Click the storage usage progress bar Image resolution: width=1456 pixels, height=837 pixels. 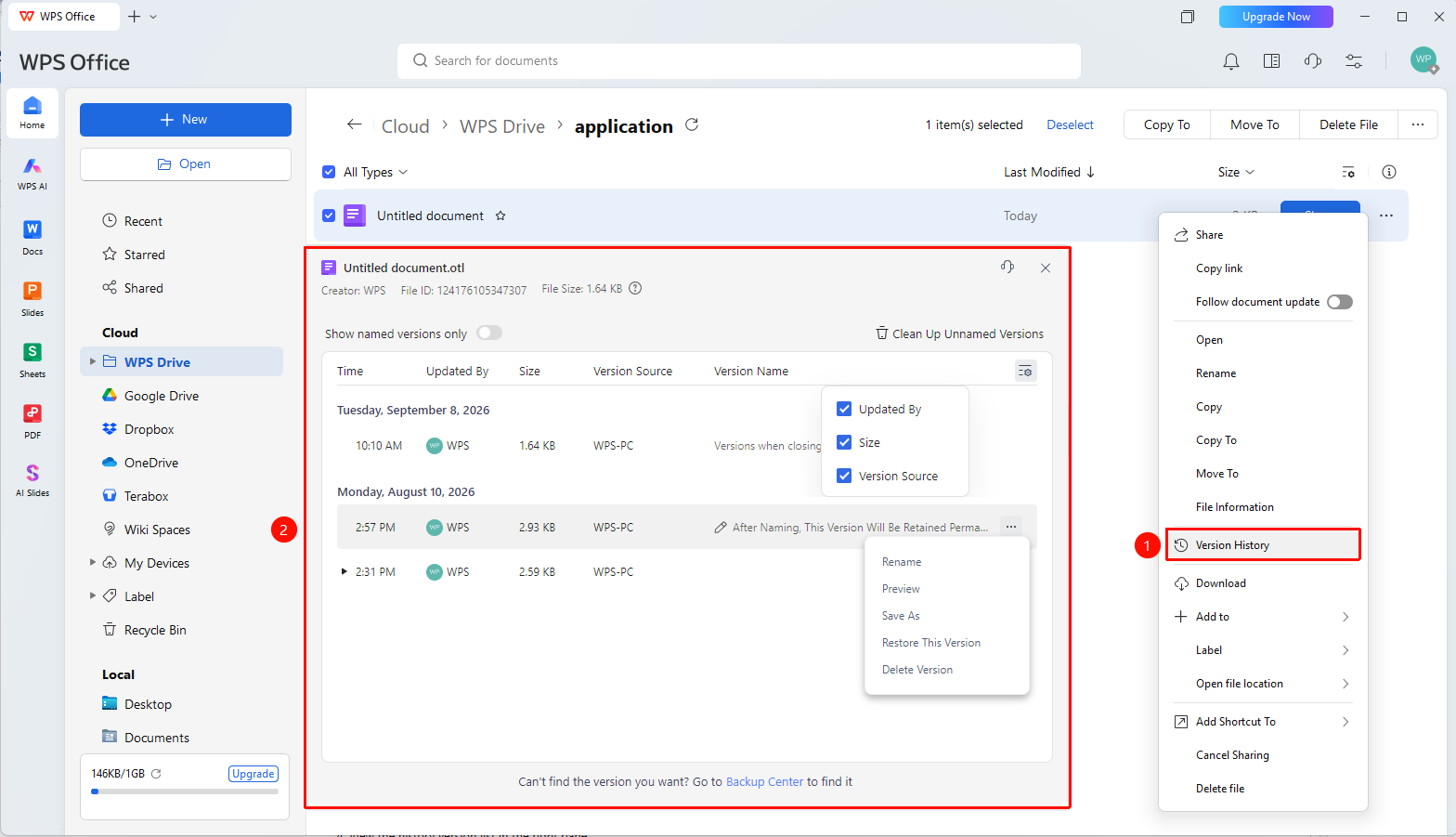click(185, 791)
